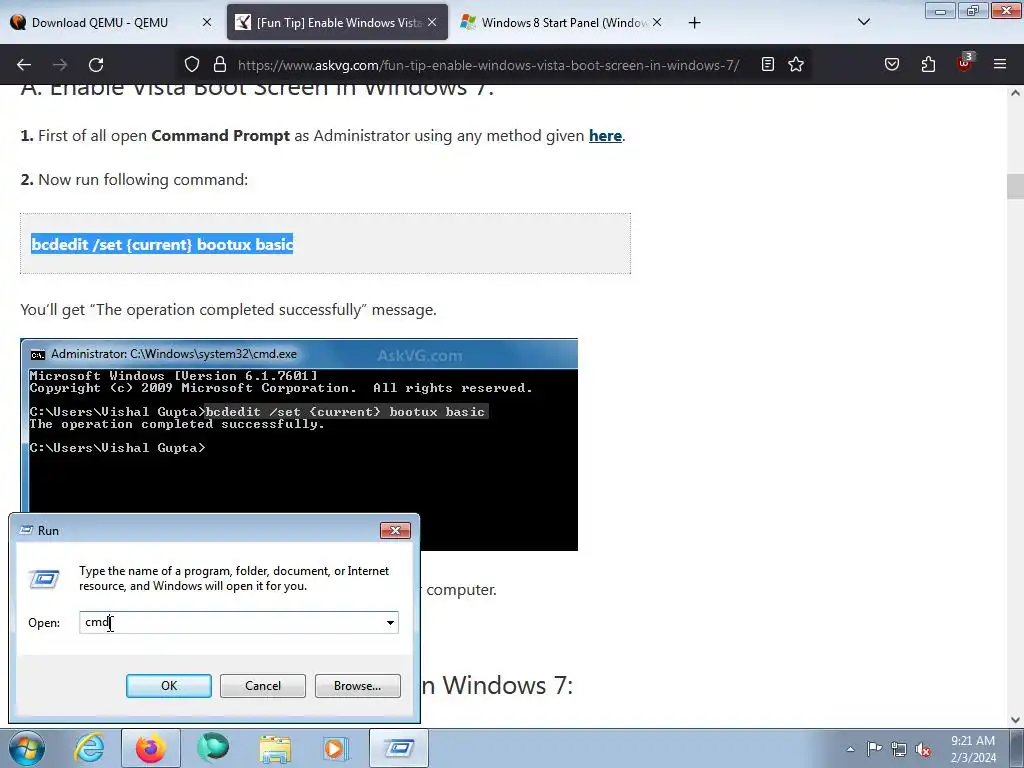This screenshot has width=1024, height=768.
Task: Open the uBlock extension icon with badge
Action: coord(965,63)
